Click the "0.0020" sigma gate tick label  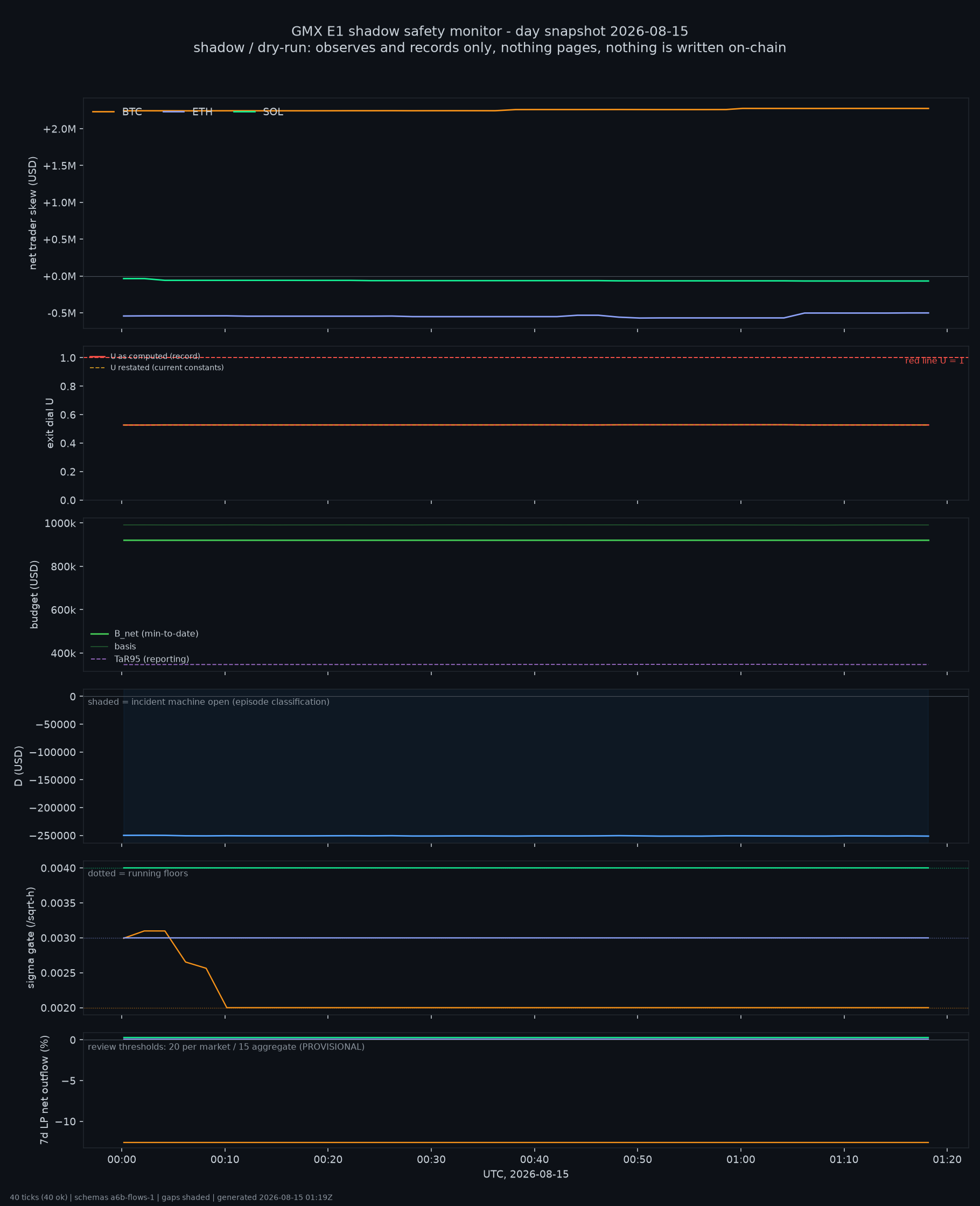point(59,1008)
